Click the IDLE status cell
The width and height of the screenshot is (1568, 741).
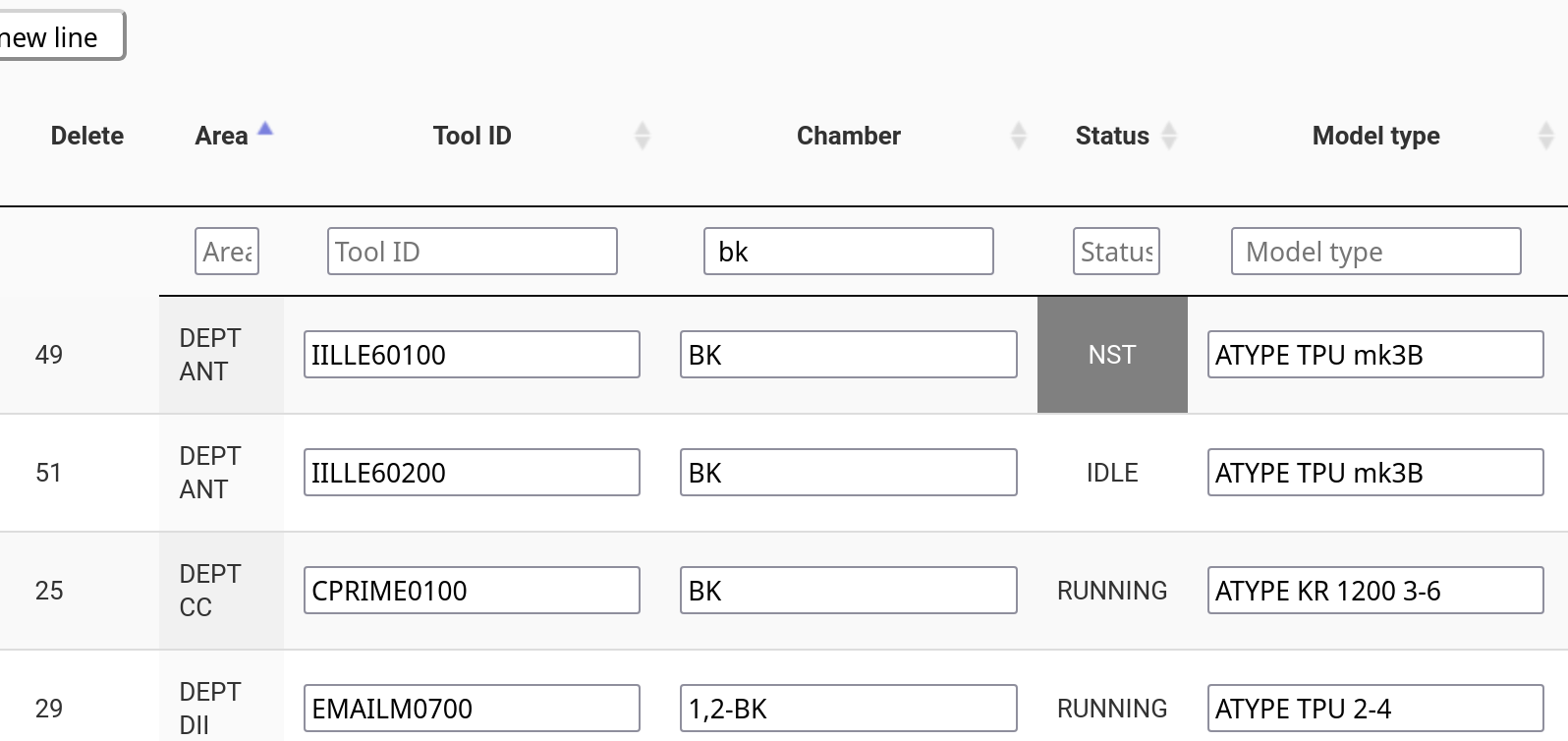pyautogui.click(x=1112, y=473)
